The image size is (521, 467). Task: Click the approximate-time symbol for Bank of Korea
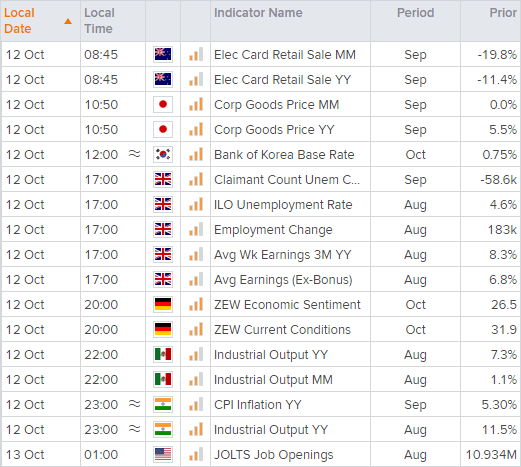[x=134, y=154]
